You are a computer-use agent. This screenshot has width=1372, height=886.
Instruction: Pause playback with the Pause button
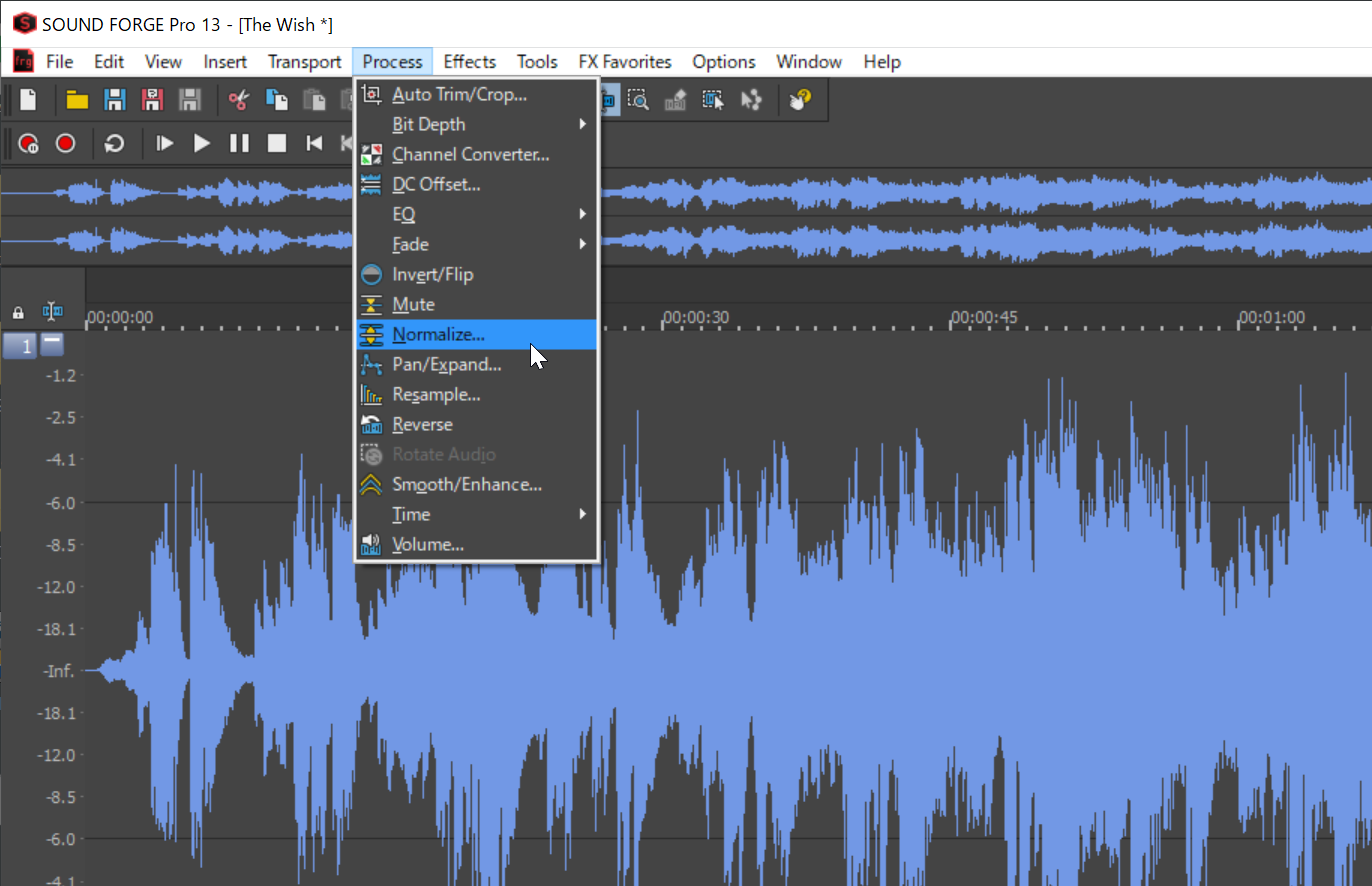click(239, 143)
